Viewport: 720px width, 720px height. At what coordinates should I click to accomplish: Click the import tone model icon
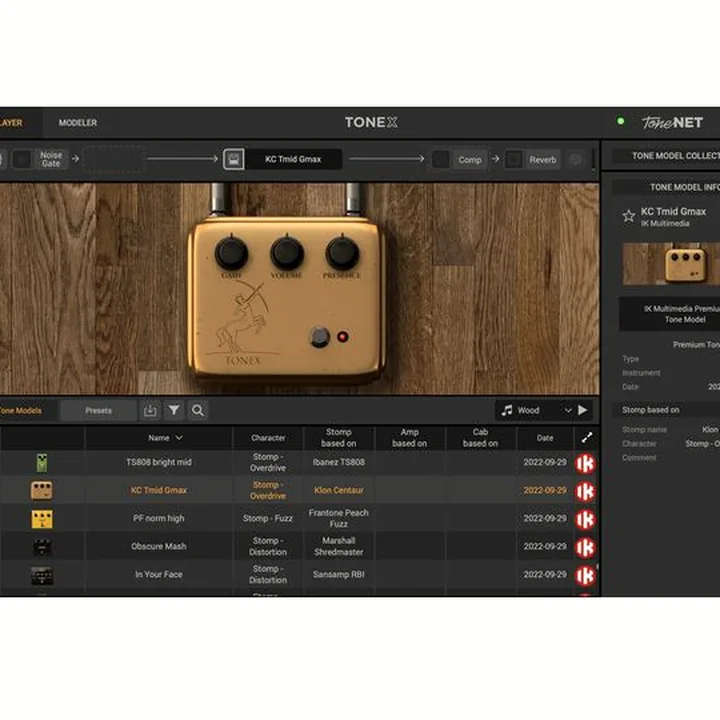pyautogui.click(x=150, y=411)
